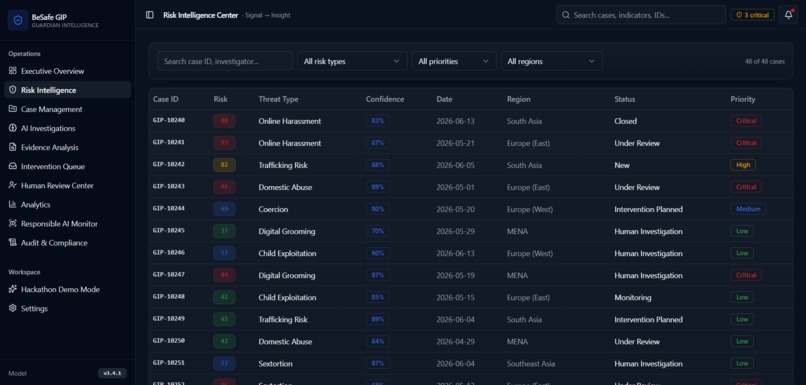Click the BeSafe GIP shield logo
This screenshot has width=806, height=385.
tap(18, 20)
